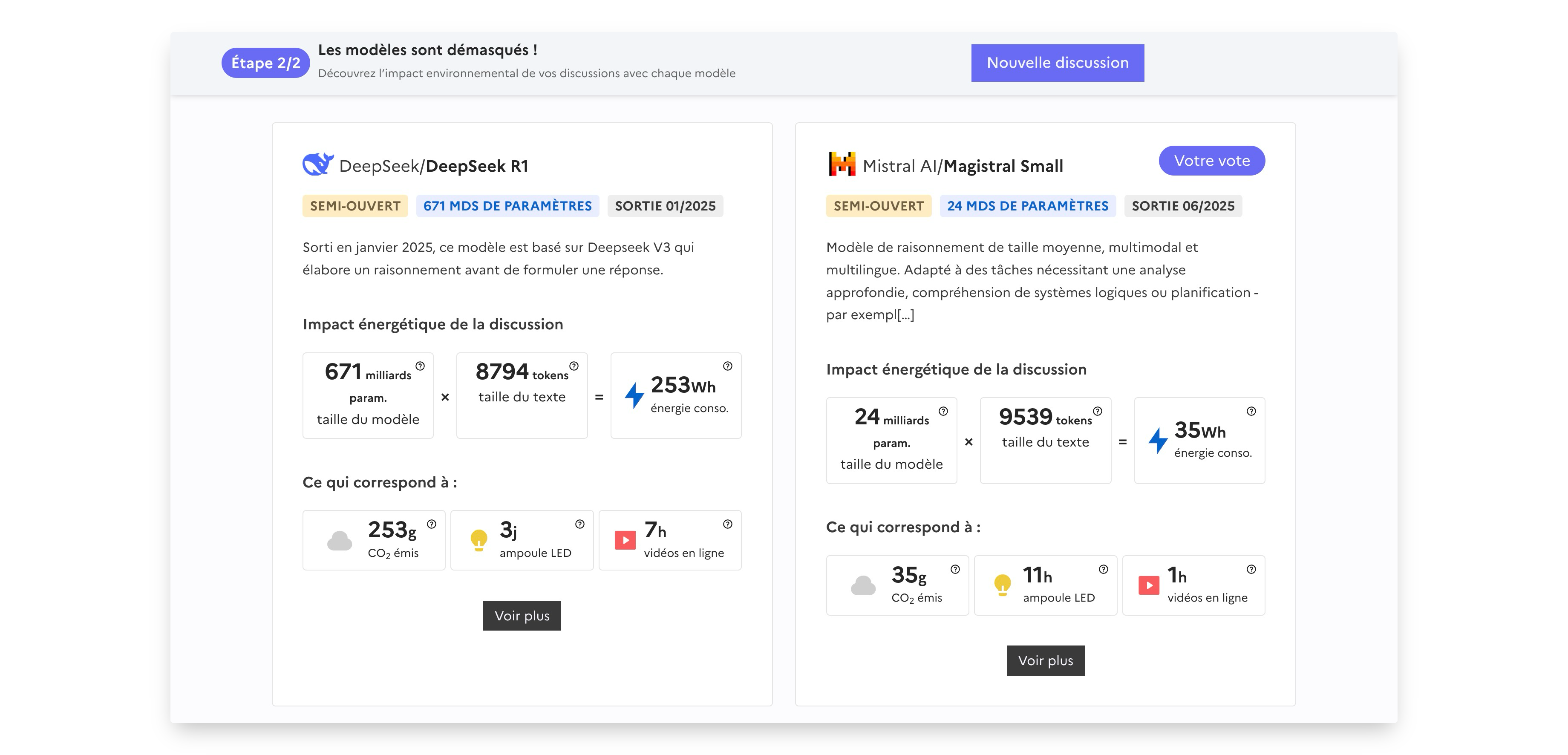Click DeepSeek 'Ce qui correspond à :' heading
Image resolution: width=1568 pixels, height=755 pixels.
point(380,482)
